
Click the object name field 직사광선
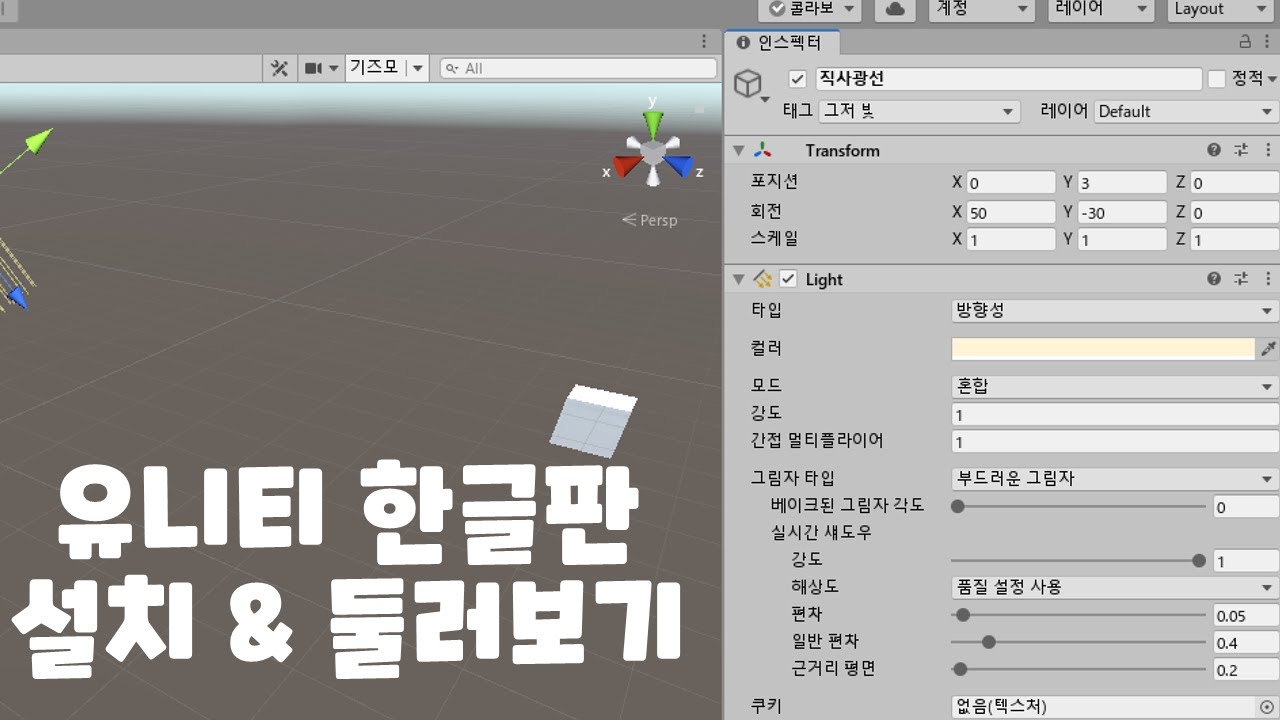(x=1008, y=79)
